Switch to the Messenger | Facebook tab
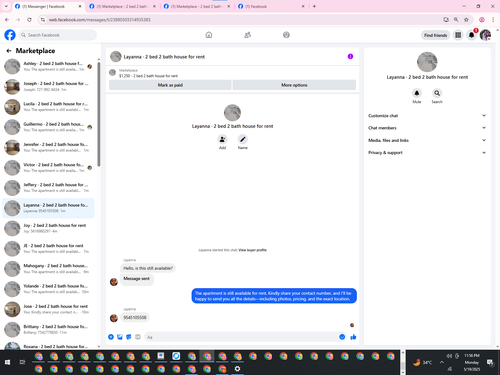This screenshot has height=375, width=500. (x=48, y=6)
